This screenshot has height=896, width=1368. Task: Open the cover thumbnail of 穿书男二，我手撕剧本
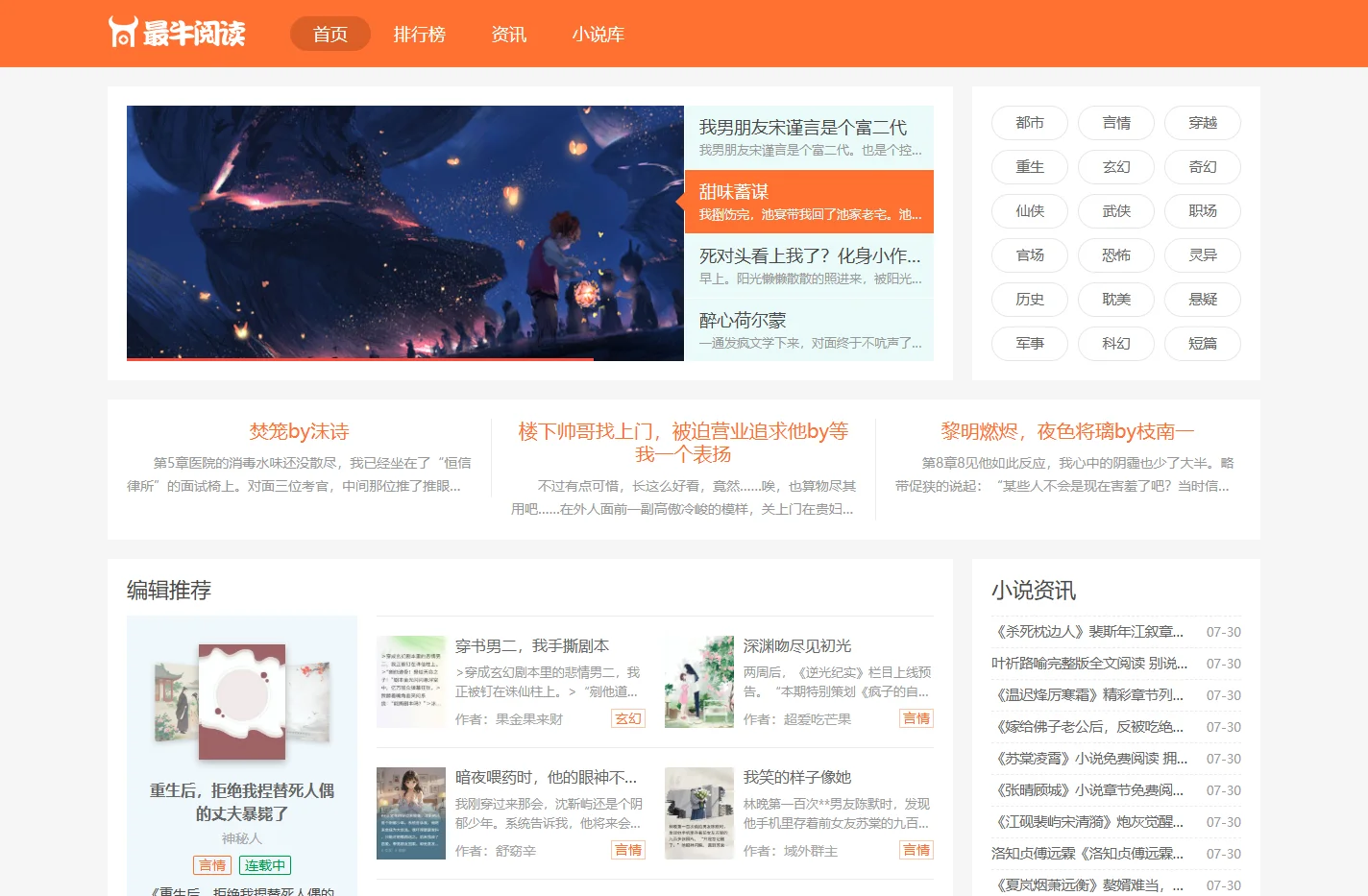(x=411, y=682)
